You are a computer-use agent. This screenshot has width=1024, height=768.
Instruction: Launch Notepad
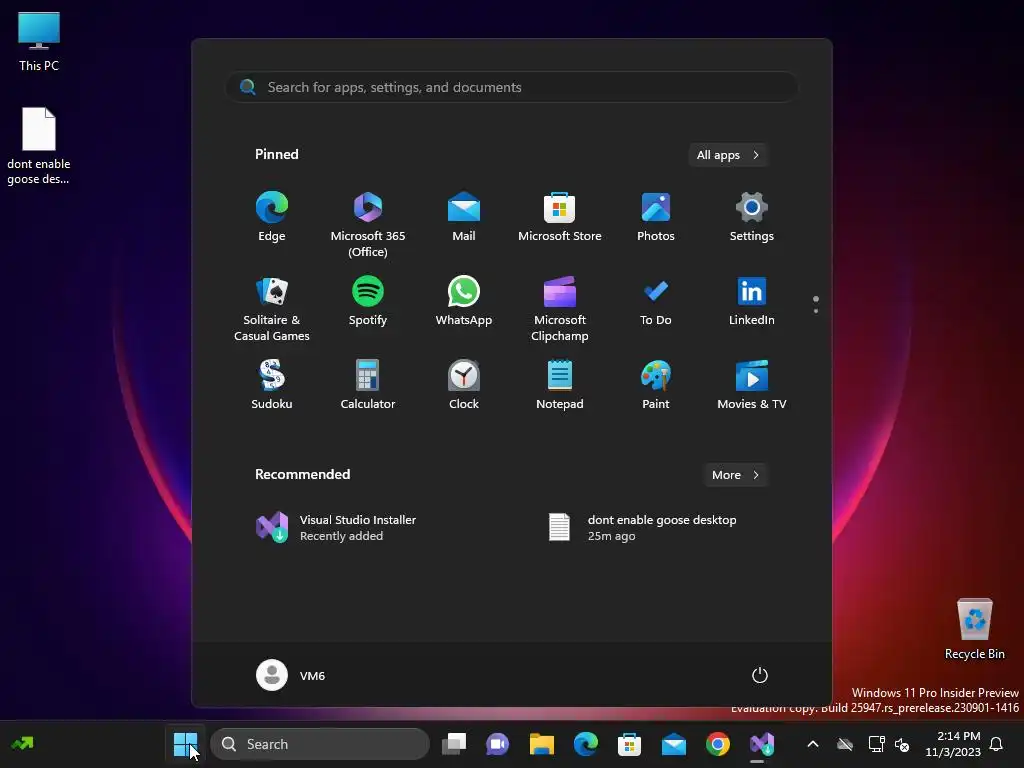tap(560, 385)
